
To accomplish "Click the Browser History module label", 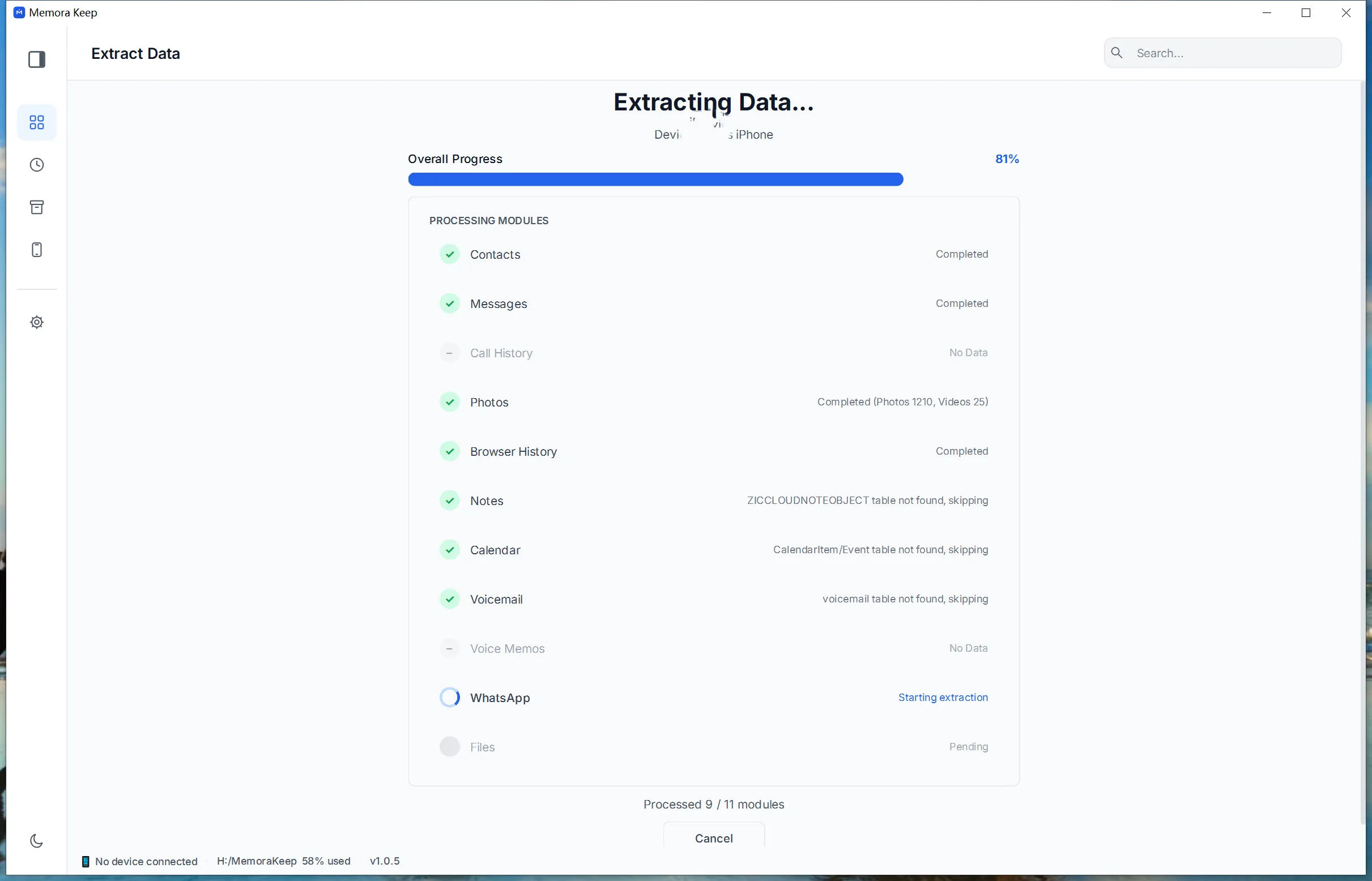I will (513, 452).
